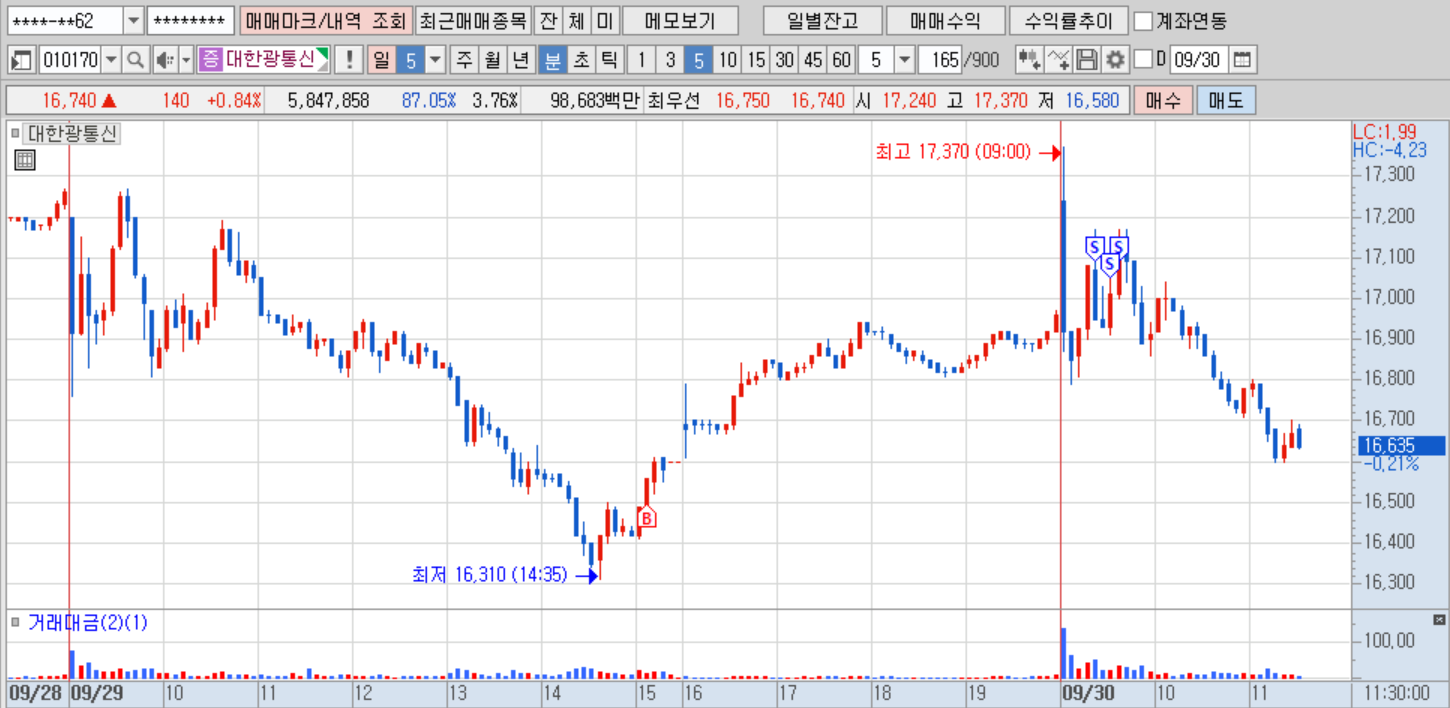
Task: Toggle the 분 minute chart button
Action: (551, 60)
